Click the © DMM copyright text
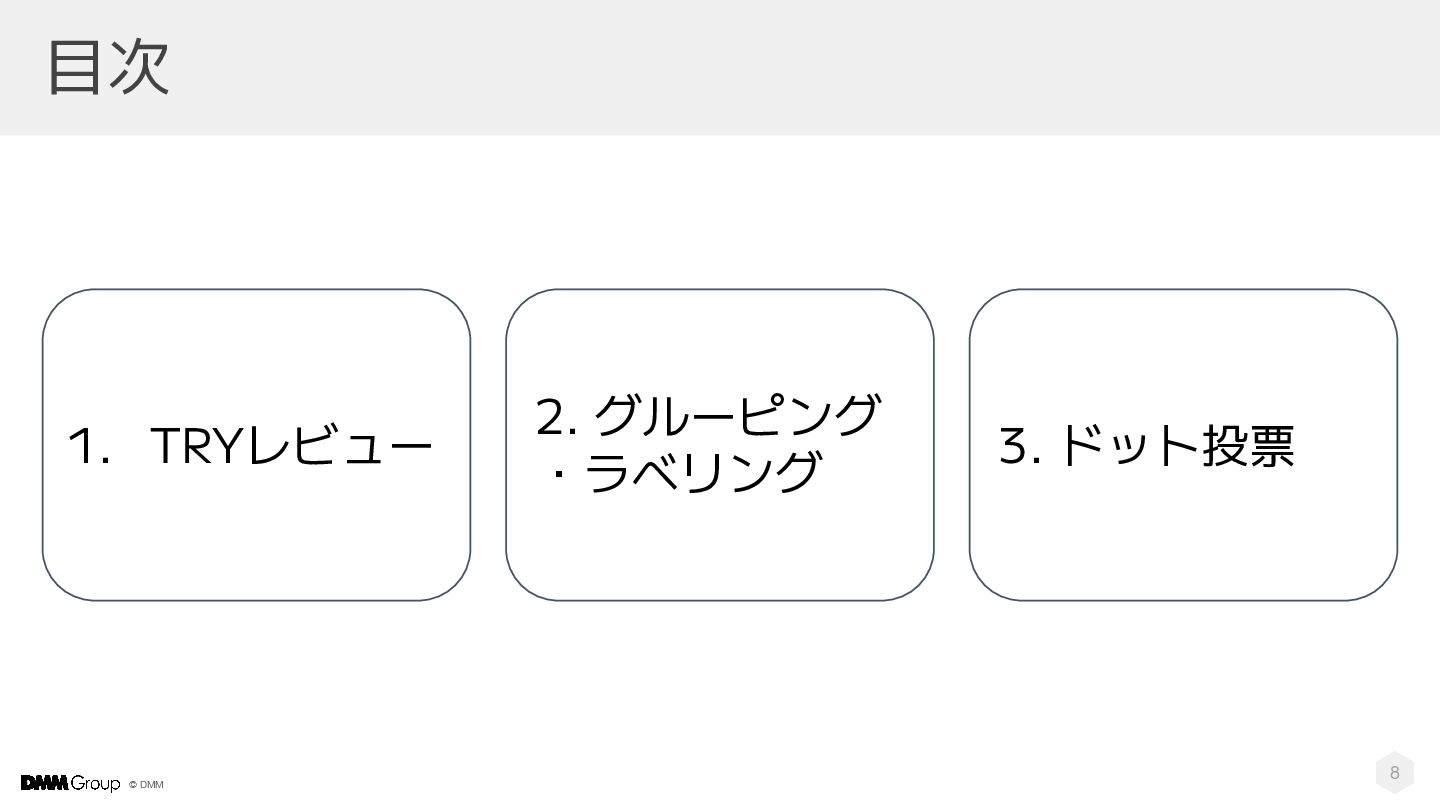1440x810 pixels. coord(147,785)
